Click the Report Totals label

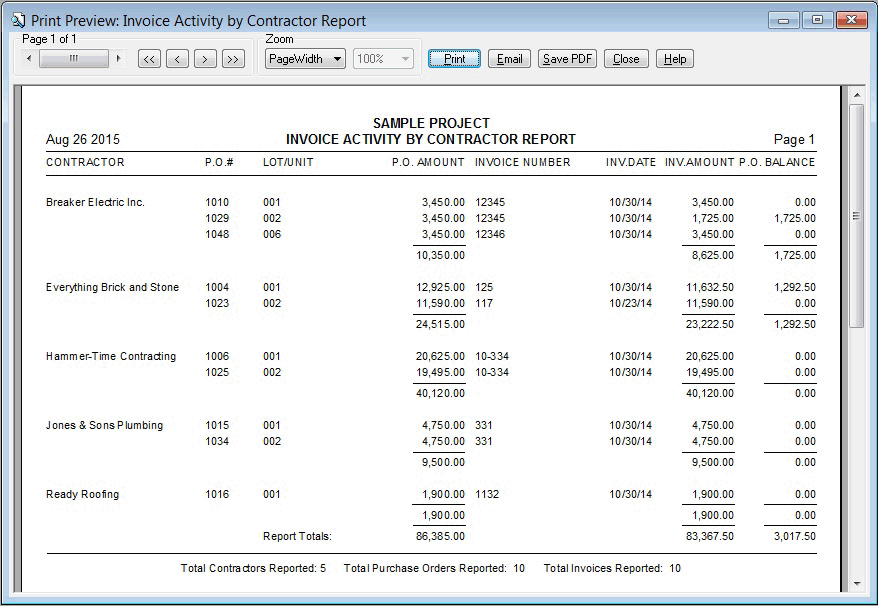297,536
